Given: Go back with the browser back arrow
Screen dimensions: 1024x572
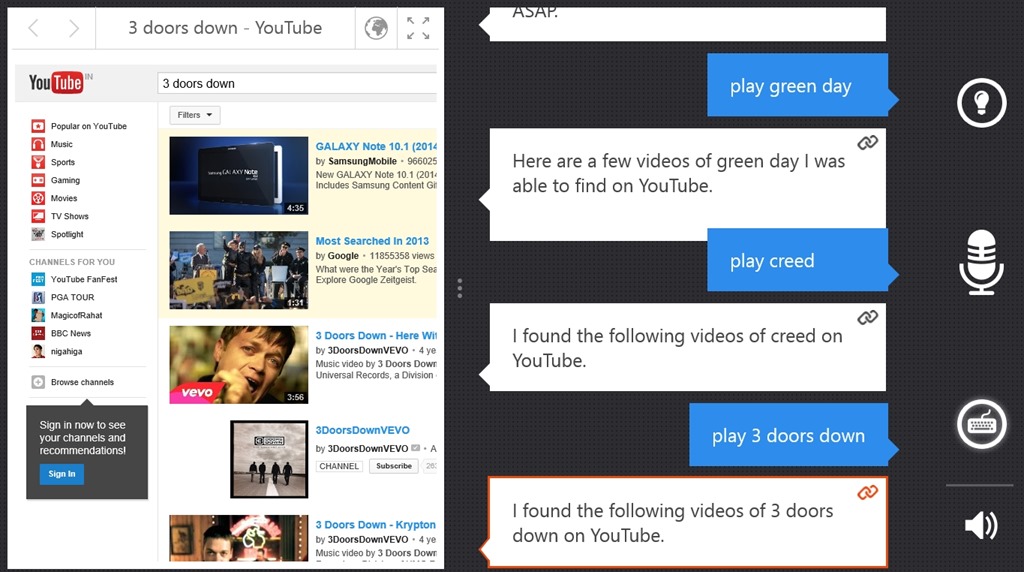Looking at the screenshot, I should 34,28.
